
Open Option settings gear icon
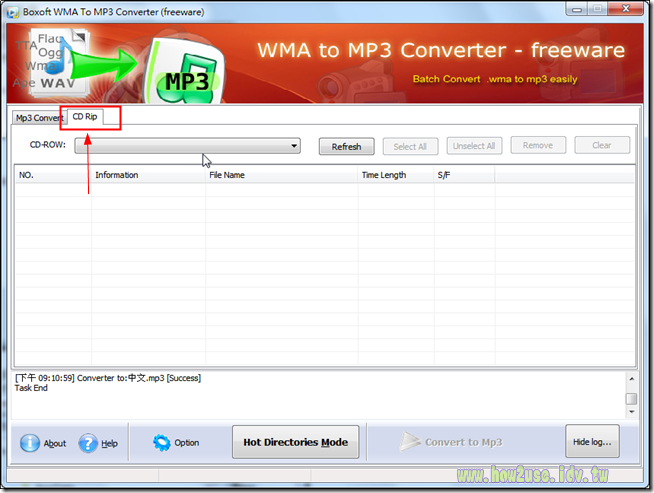click(162, 443)
